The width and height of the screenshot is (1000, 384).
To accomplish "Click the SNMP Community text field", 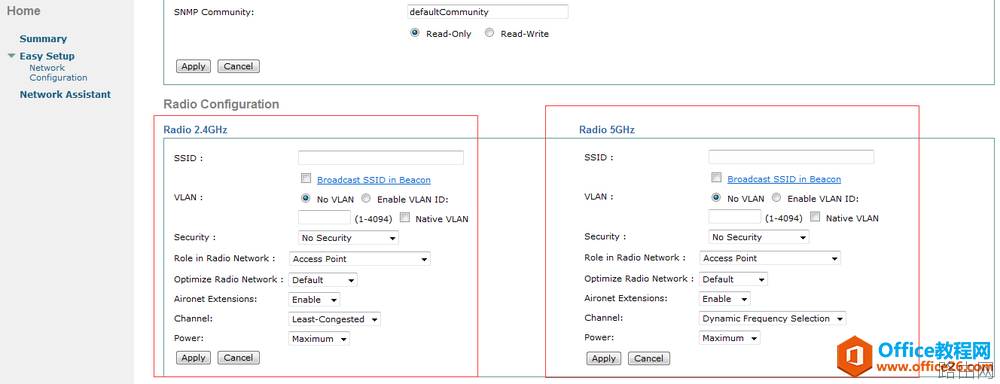I will click(487, 11).
